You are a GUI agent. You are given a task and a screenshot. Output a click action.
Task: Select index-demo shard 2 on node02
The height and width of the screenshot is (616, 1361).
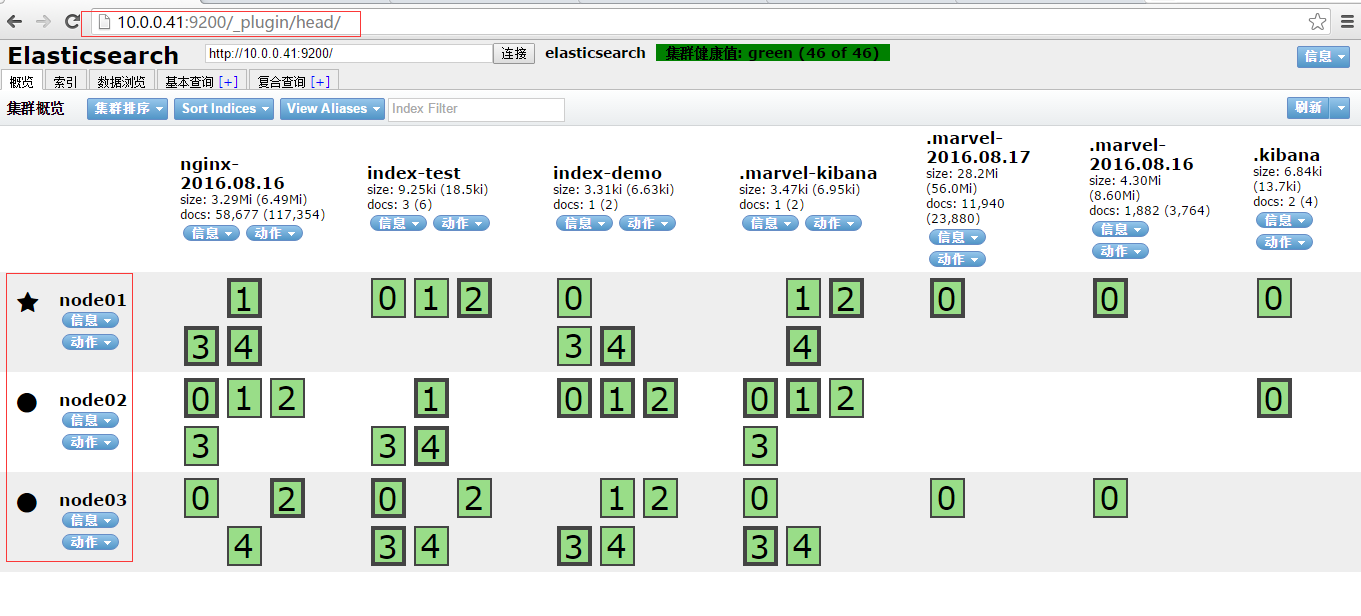pyautogui.click(x=660, y=398)
